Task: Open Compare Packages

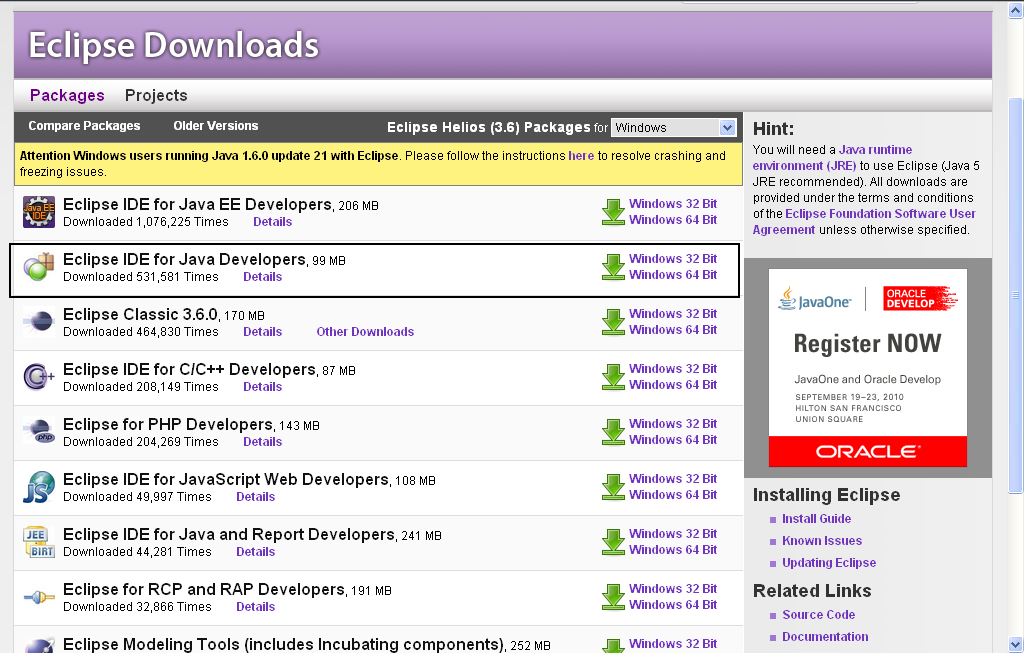Action: 84,125
